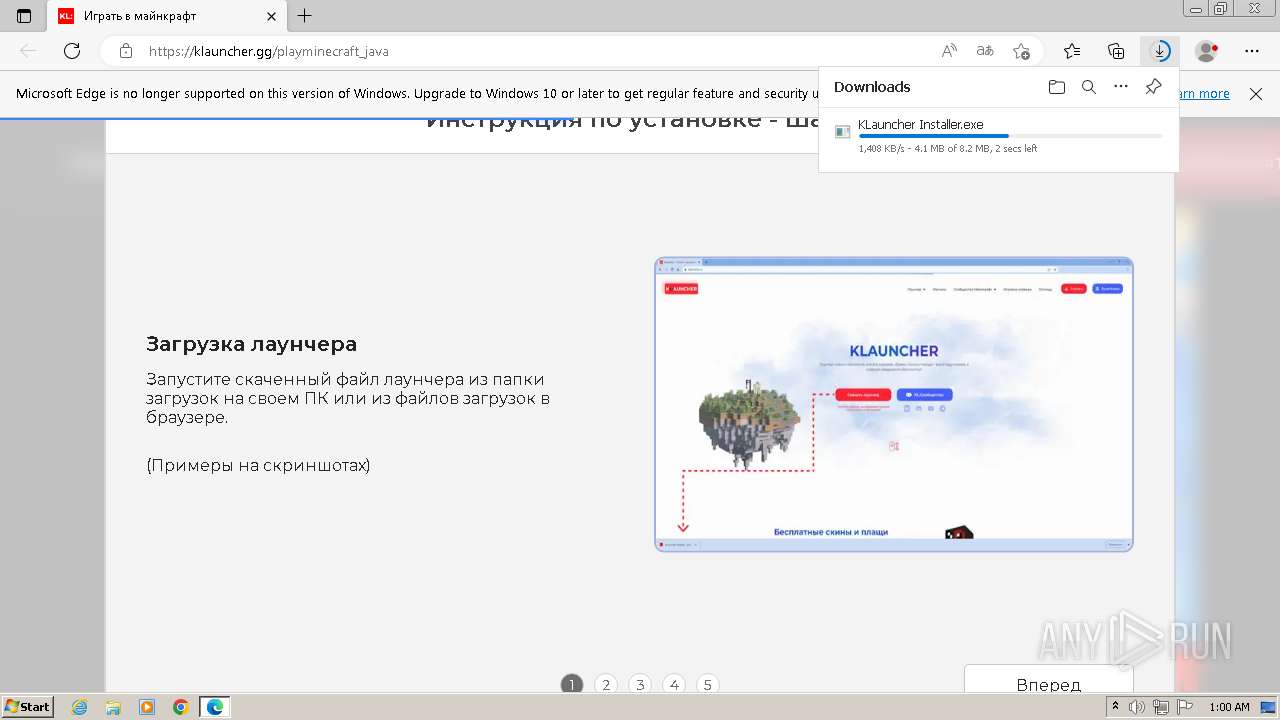Screen dimensions: 1280x720
Task: Click the taskbar clock 1:00 AM
Action: pyautogui.click(x=1229, y=707)
